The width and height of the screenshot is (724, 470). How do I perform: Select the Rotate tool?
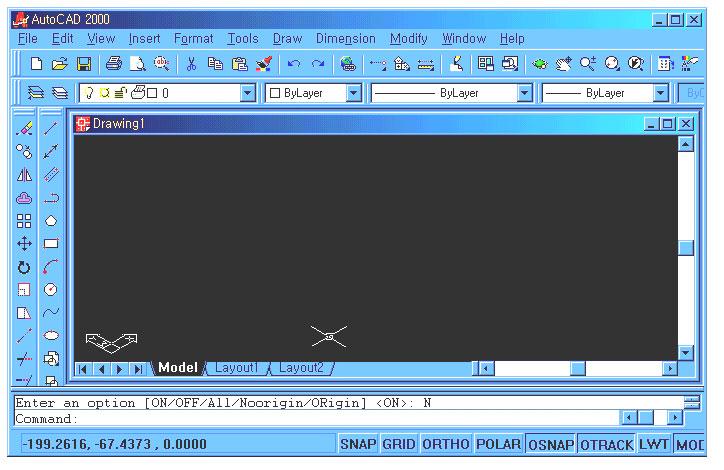(25, 267)
